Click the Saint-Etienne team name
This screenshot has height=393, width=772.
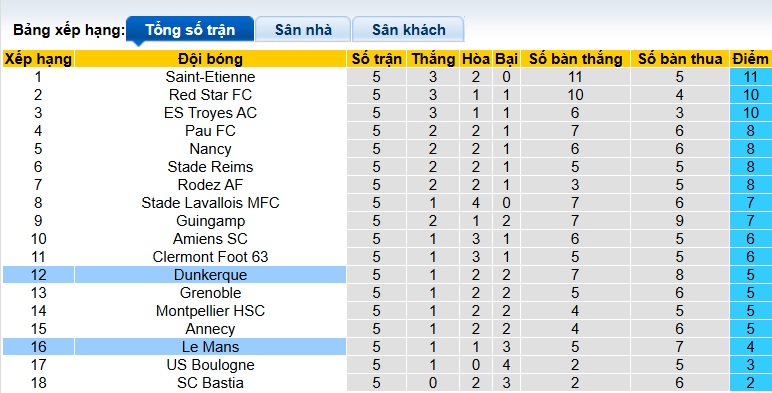point(210,77)
